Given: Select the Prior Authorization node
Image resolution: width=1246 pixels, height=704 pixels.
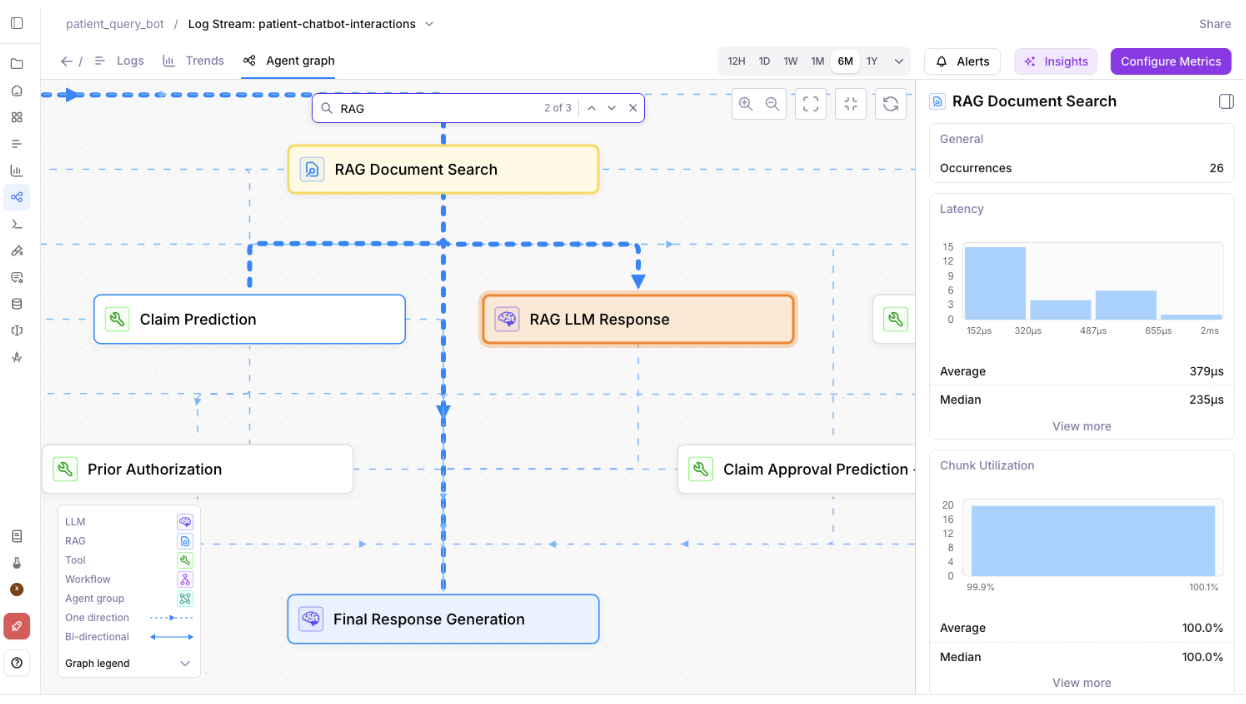Looking at the screenshot, I should pos(197,469).
